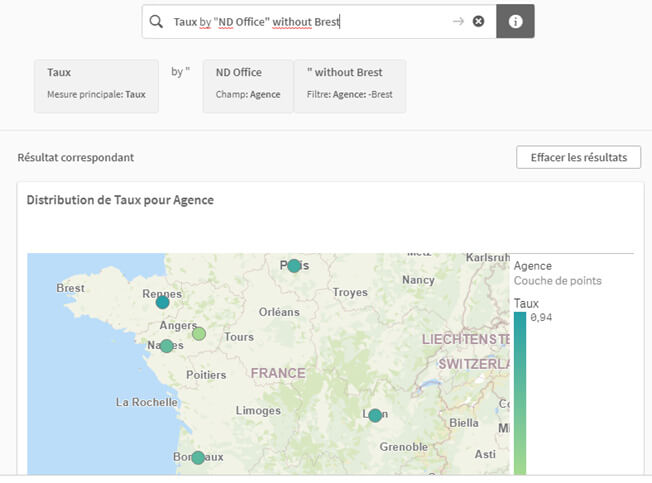Submit query with the arrow icon
This screenshot has height=483, width=652.
tap(458, 21)
